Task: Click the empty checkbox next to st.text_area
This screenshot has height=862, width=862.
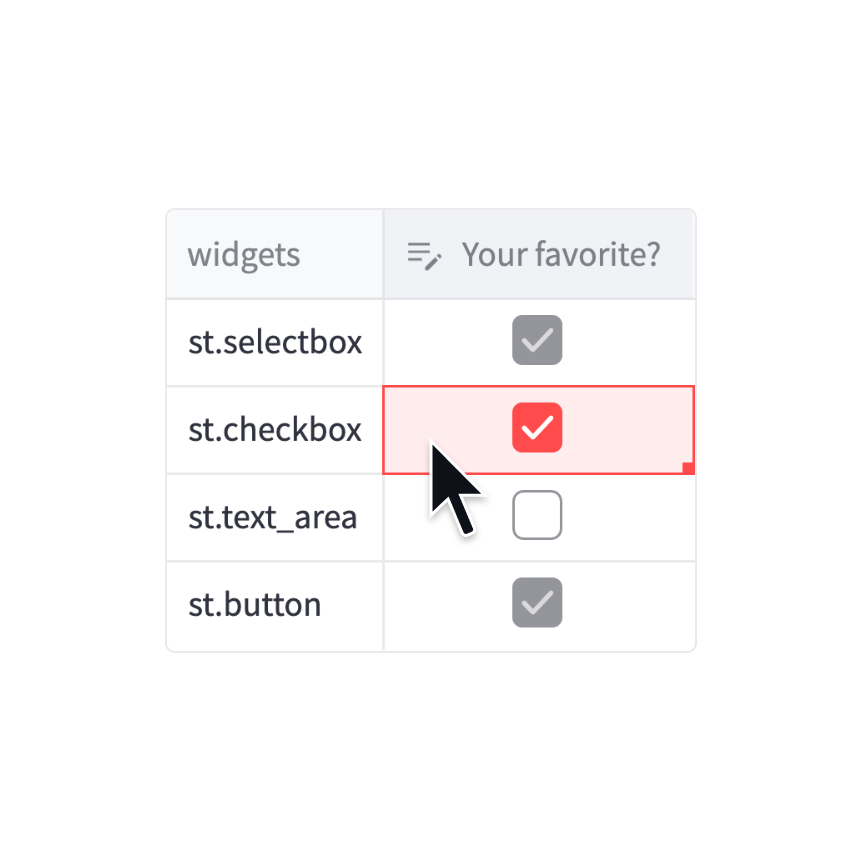Action: pos(537,515)
